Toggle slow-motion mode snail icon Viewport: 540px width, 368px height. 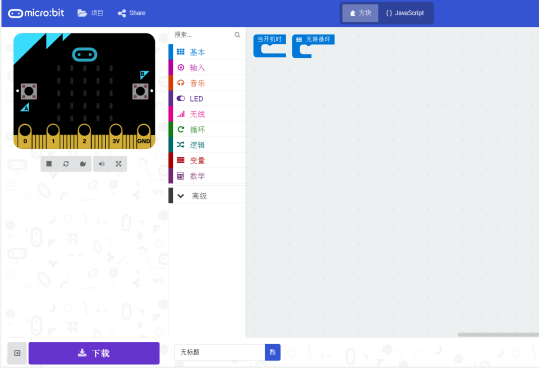point(83,164)
